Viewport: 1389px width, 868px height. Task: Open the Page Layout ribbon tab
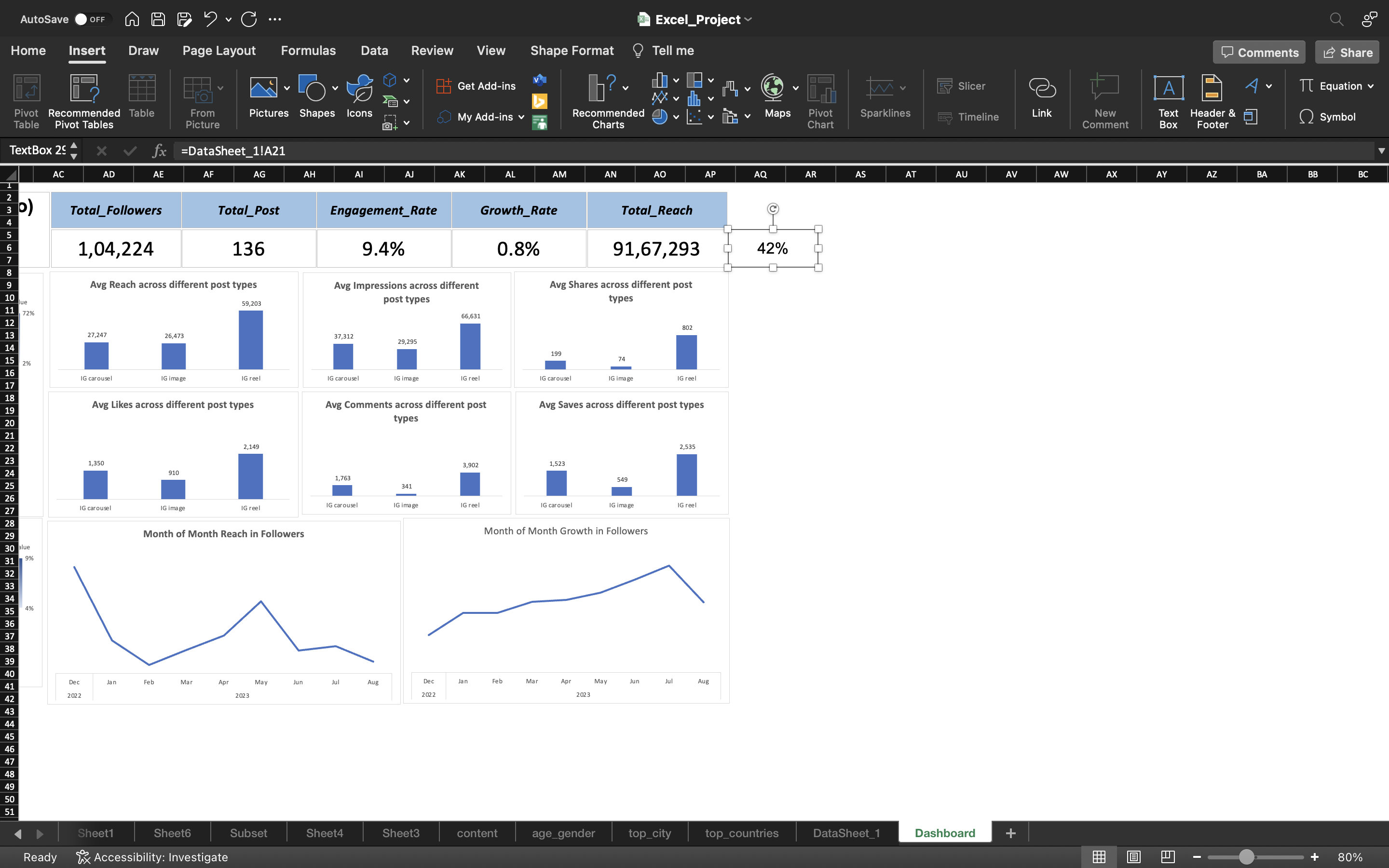tap(219, 51)
